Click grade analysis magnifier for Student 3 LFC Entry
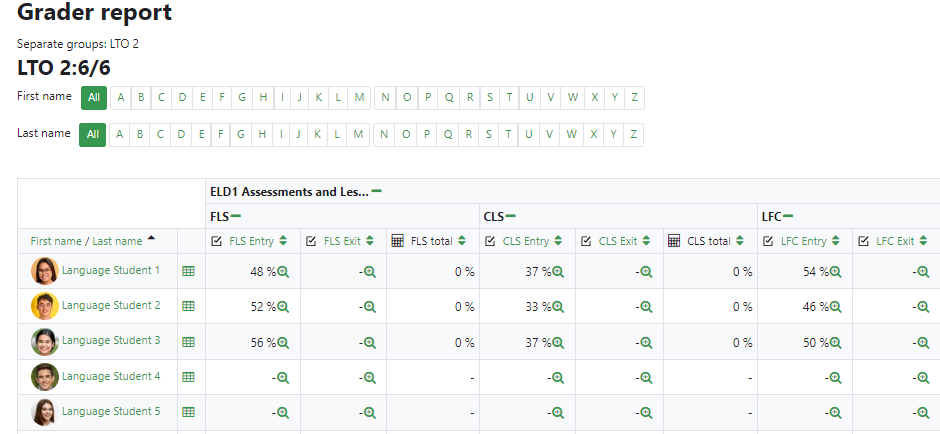This screenshot has height=434, width=940. [836, 342]
